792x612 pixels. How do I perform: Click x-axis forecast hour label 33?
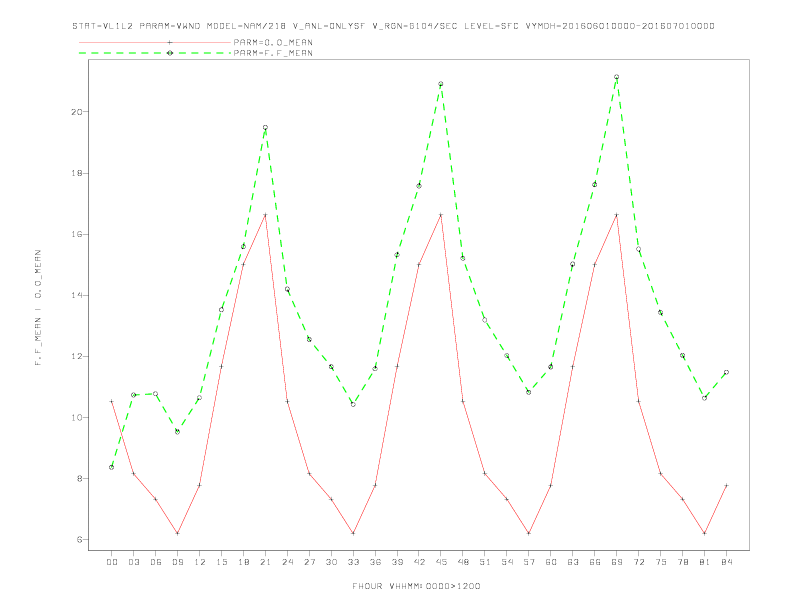point(353,562)
